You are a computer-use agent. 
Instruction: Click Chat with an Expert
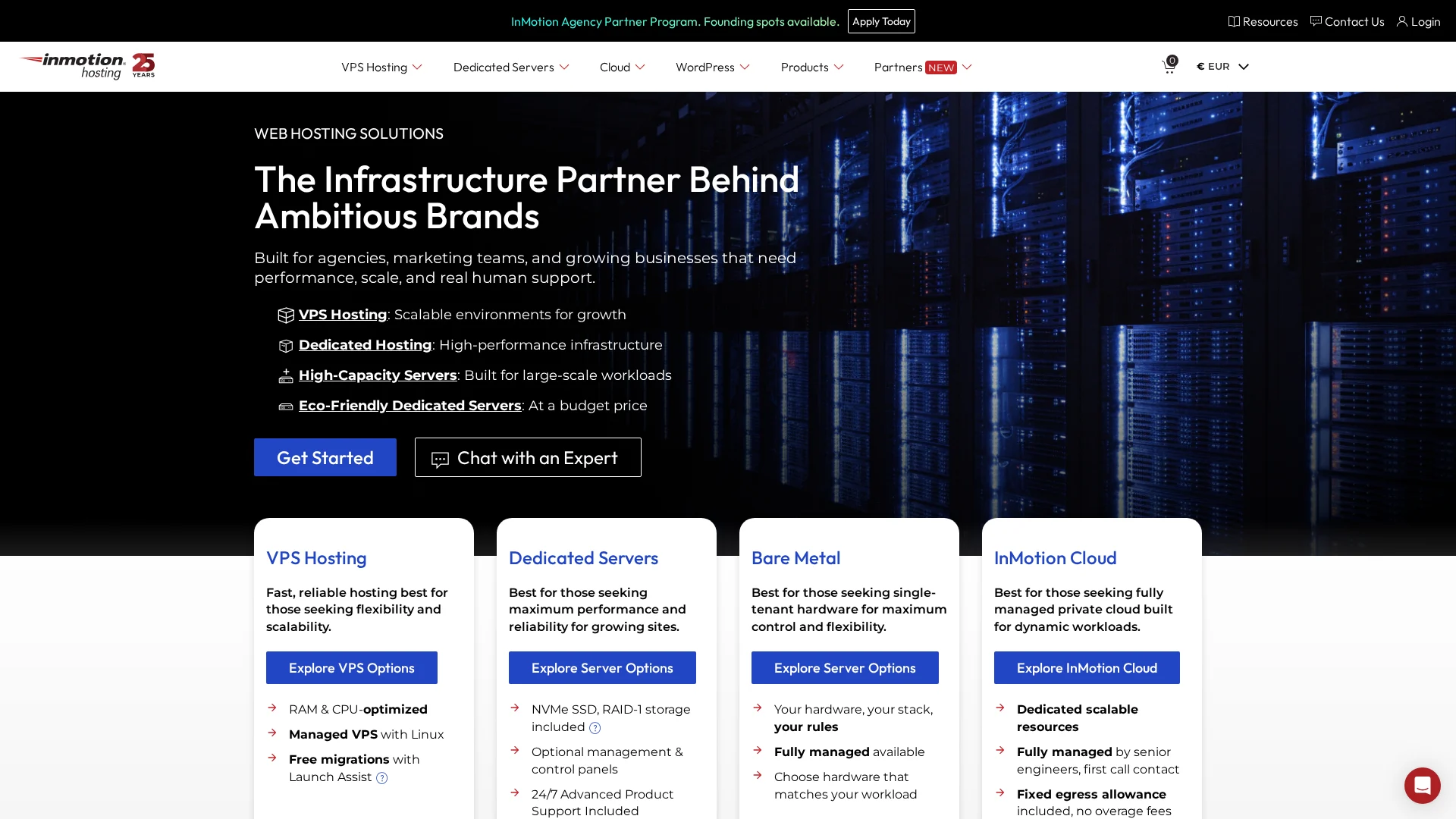(528, 457)
